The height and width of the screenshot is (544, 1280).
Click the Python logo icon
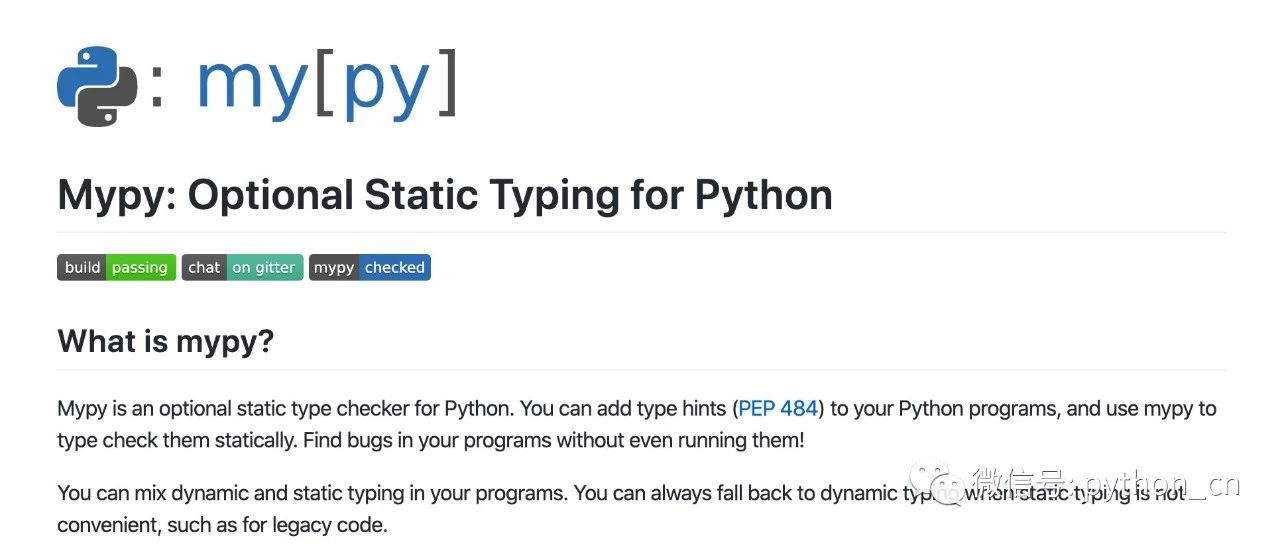pyautogui.click(x=97, y=86)
